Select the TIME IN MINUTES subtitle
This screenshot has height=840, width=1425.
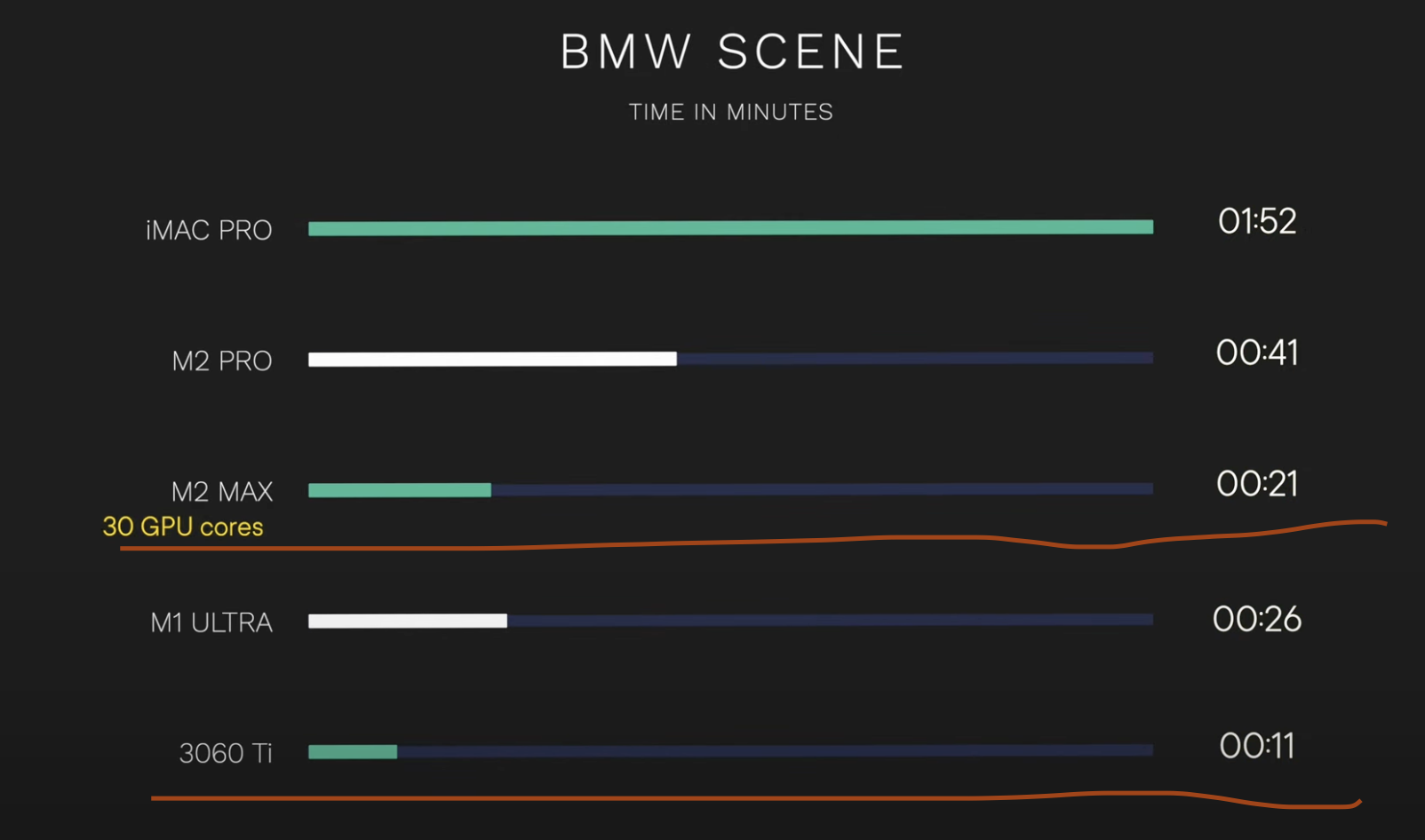pos(731,112)
